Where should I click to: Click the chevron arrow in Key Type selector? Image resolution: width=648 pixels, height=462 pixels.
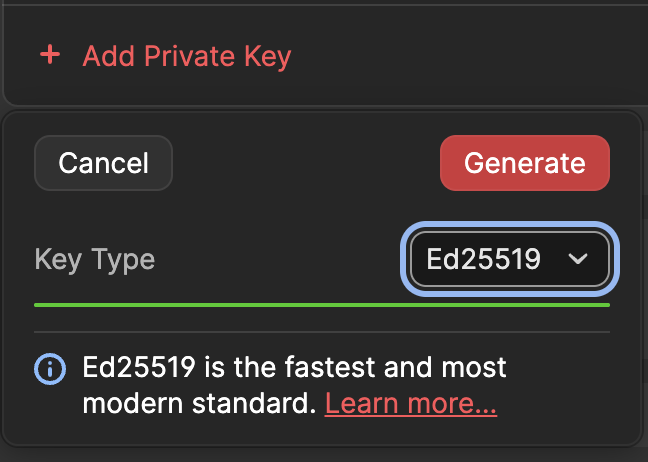(x=578, y=260)
